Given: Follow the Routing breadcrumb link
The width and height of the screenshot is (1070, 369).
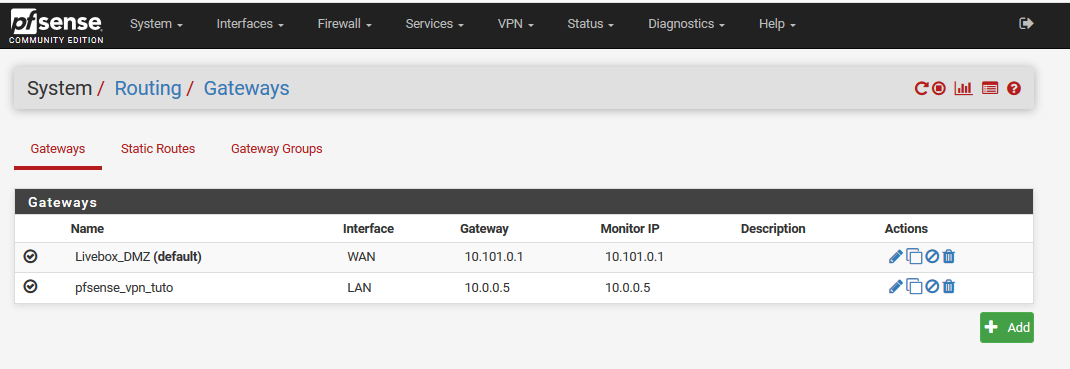Looking at the screenshot, I should point(148,88).
